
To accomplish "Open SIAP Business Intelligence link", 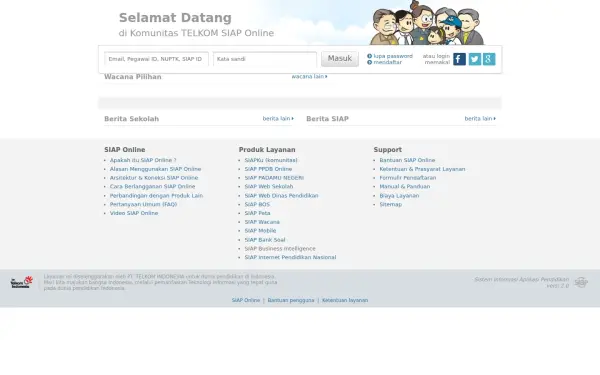I will tap(280, 249).
